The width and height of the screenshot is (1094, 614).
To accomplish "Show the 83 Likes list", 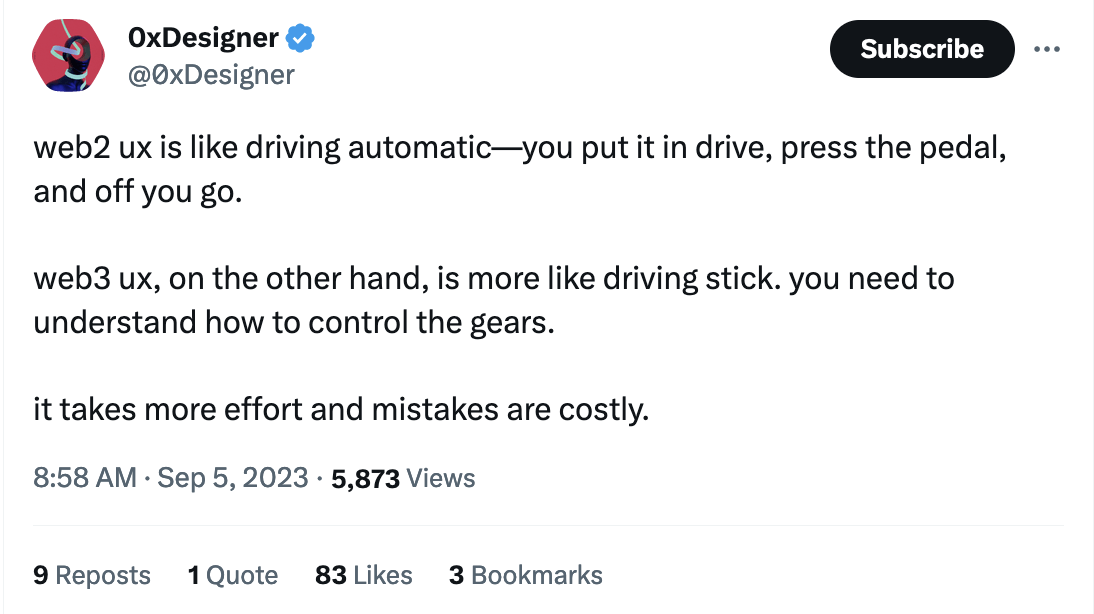I will pyautogui.click(x=363, y=575).
